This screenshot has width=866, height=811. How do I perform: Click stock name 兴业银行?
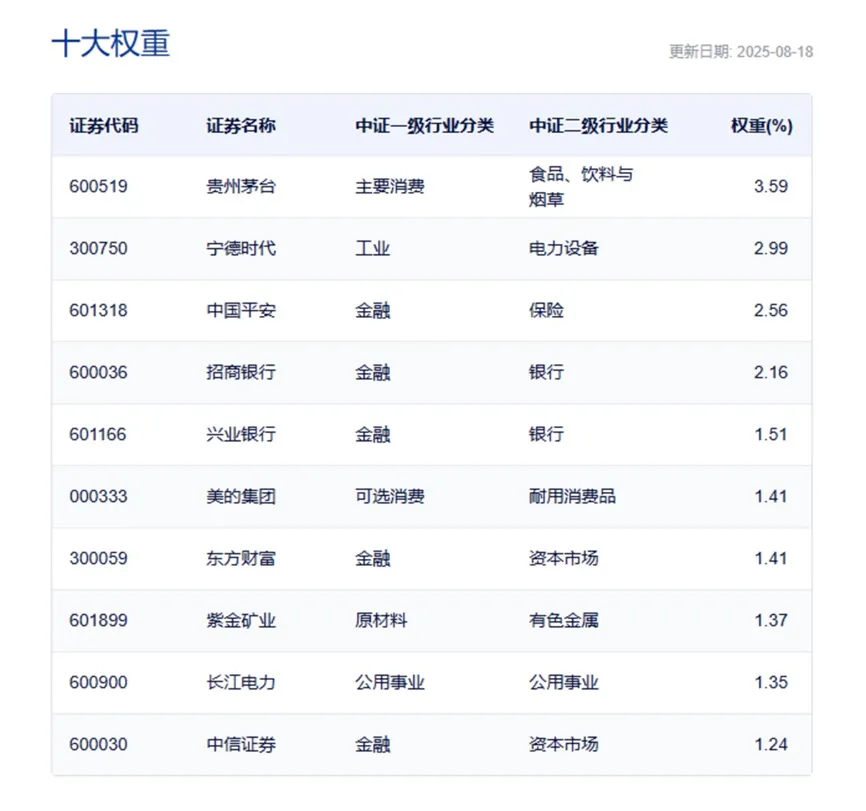[x=241, y=434]
